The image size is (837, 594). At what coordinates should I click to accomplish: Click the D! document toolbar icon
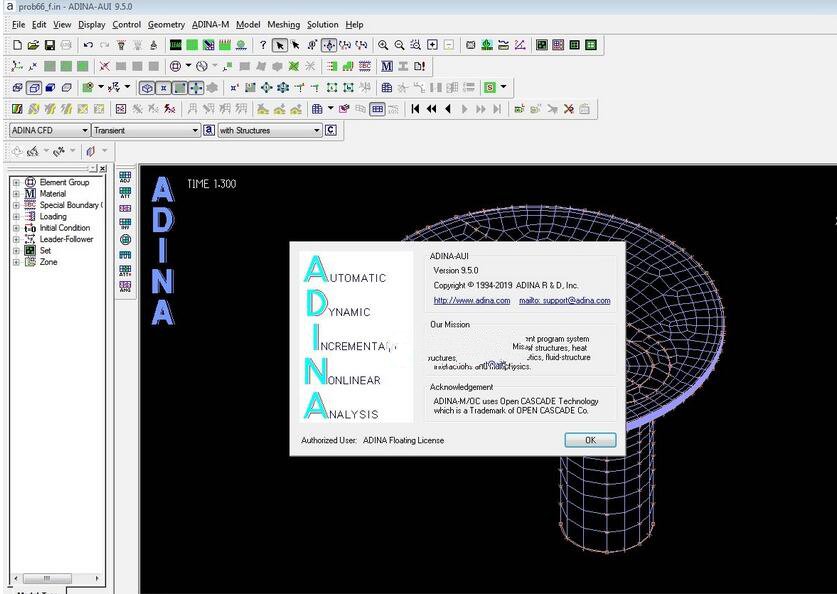[x=420, y=66]
